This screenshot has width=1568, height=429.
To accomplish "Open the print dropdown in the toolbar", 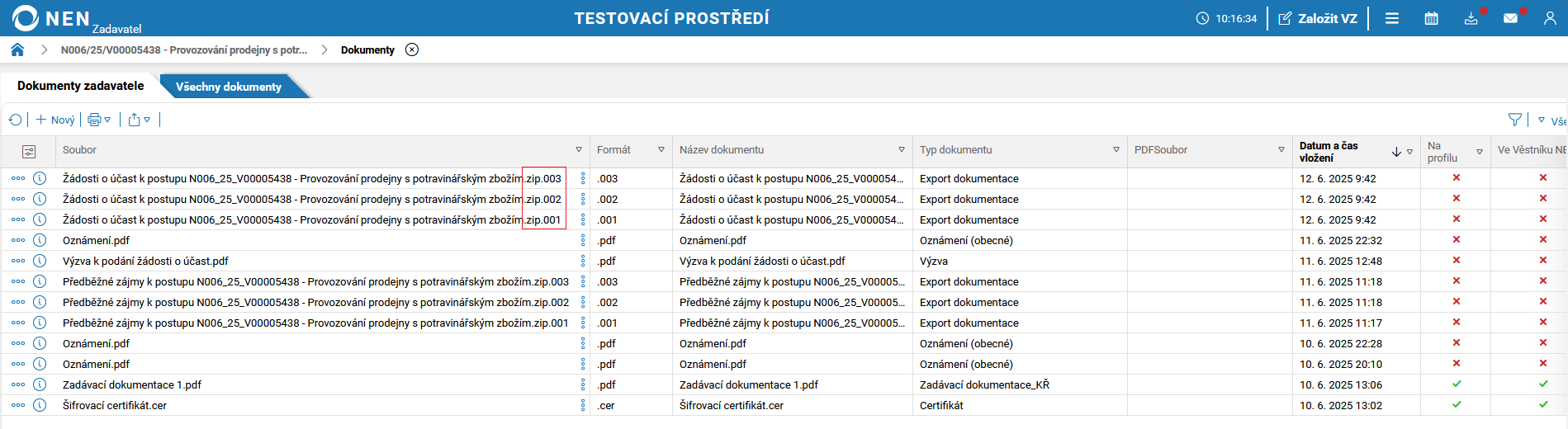I will pos(99,120).
